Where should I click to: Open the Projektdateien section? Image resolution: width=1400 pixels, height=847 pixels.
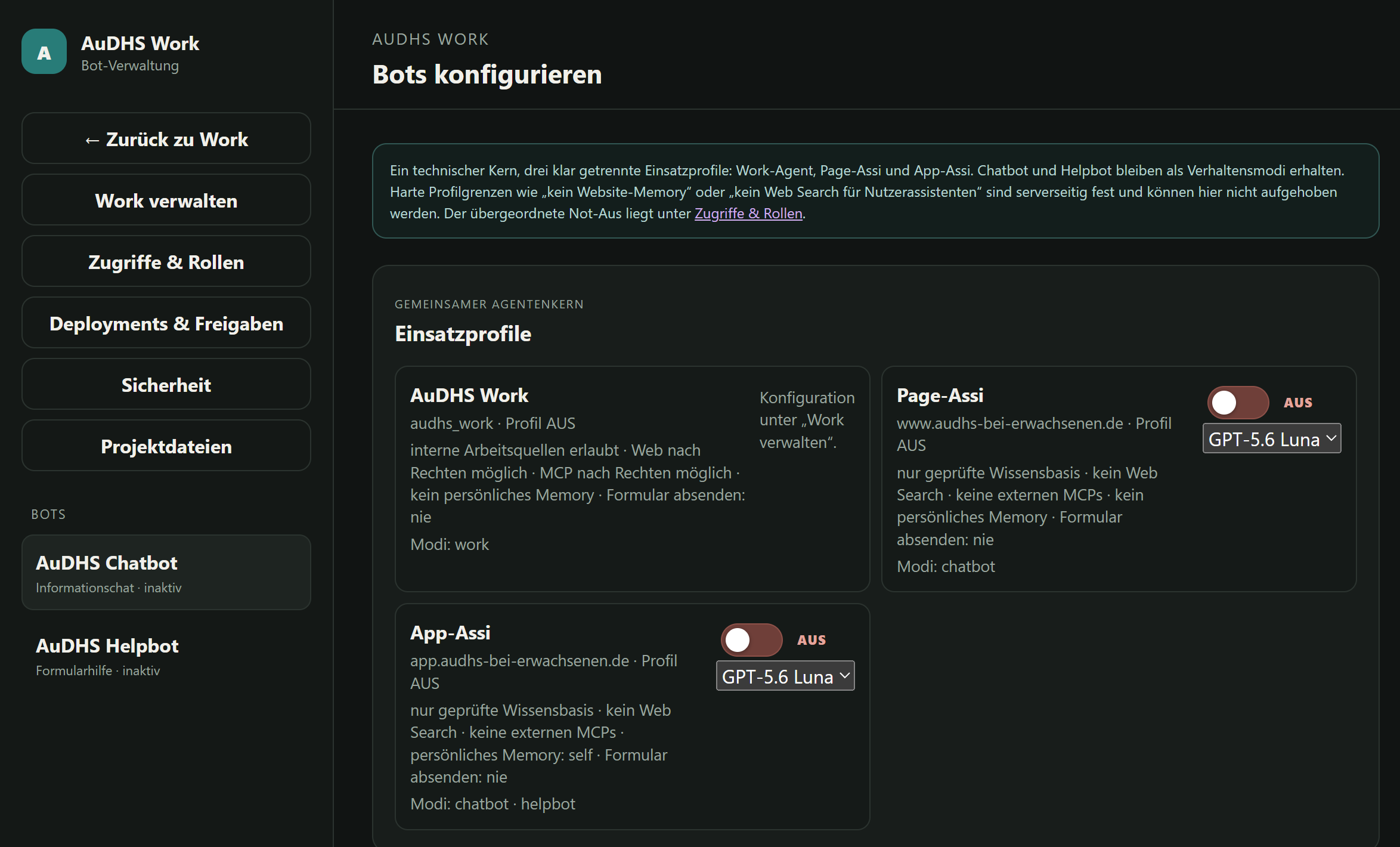(166, 446)
